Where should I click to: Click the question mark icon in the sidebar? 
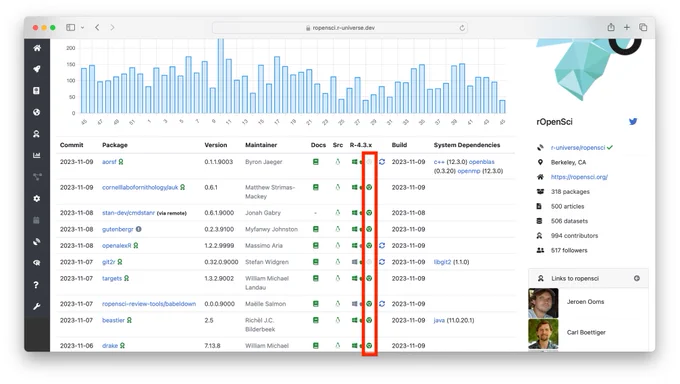[x=37, y=285]
